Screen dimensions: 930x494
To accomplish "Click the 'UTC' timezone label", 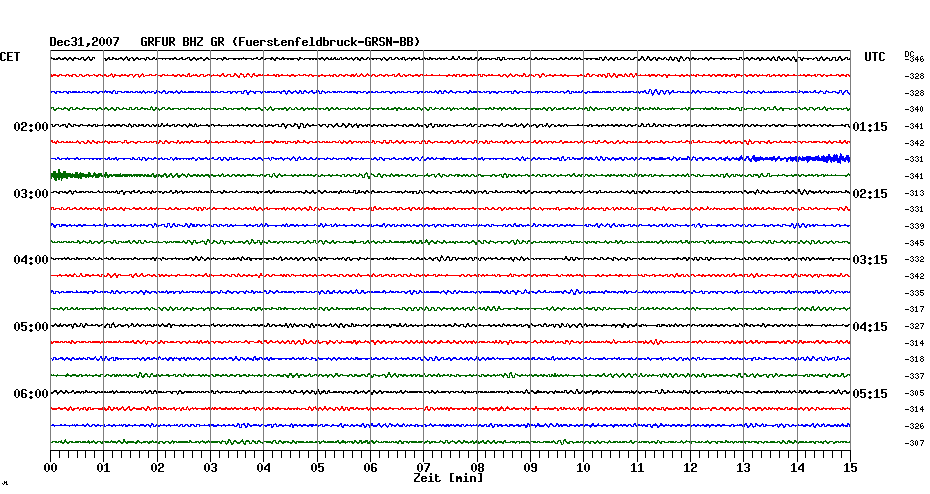I will pos(875,57).
